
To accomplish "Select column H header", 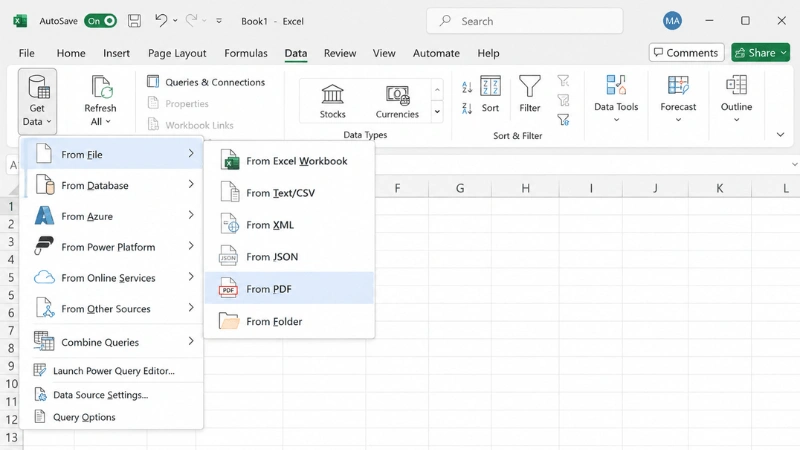I will coord(525,188).
